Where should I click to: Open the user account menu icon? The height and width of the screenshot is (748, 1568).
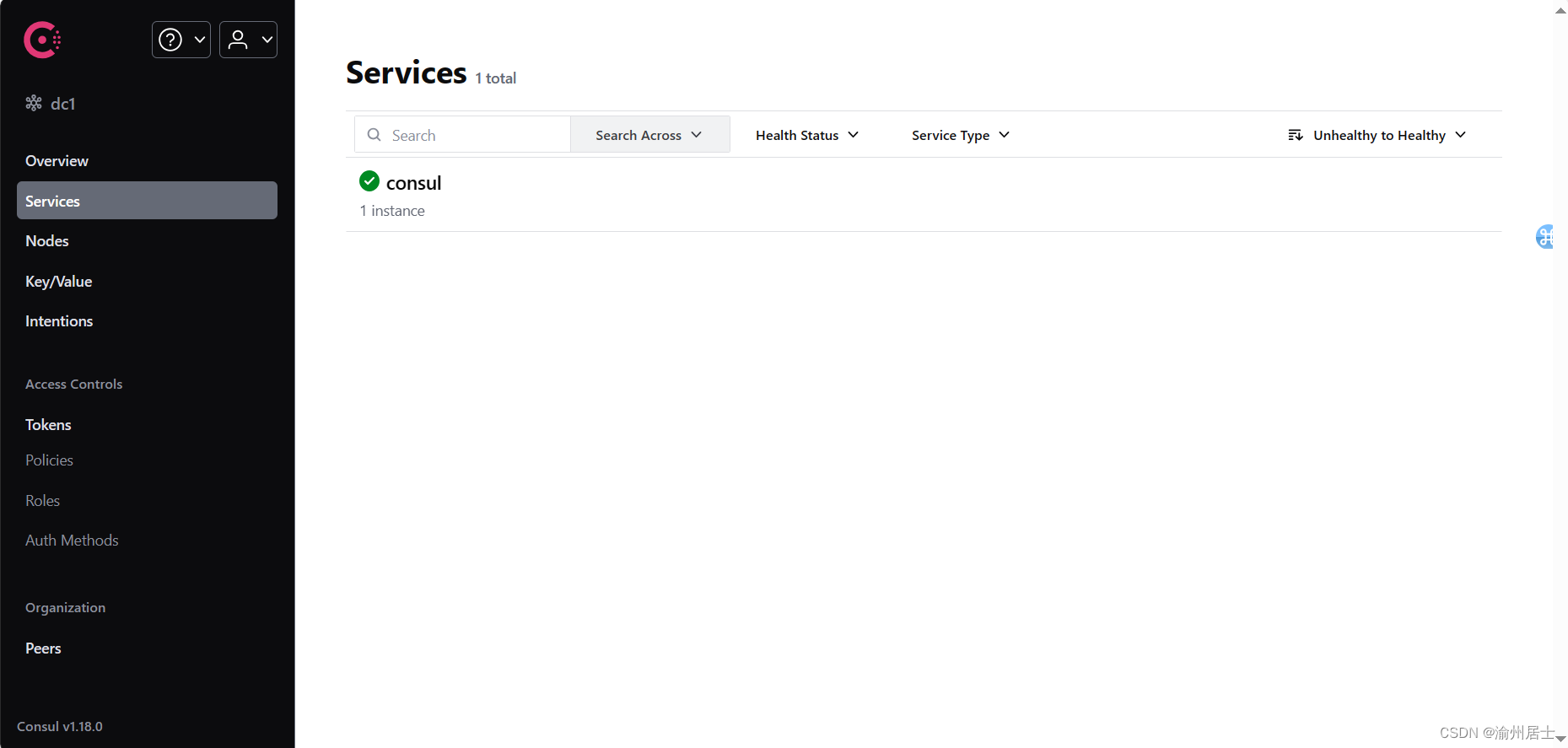point(238,40)
